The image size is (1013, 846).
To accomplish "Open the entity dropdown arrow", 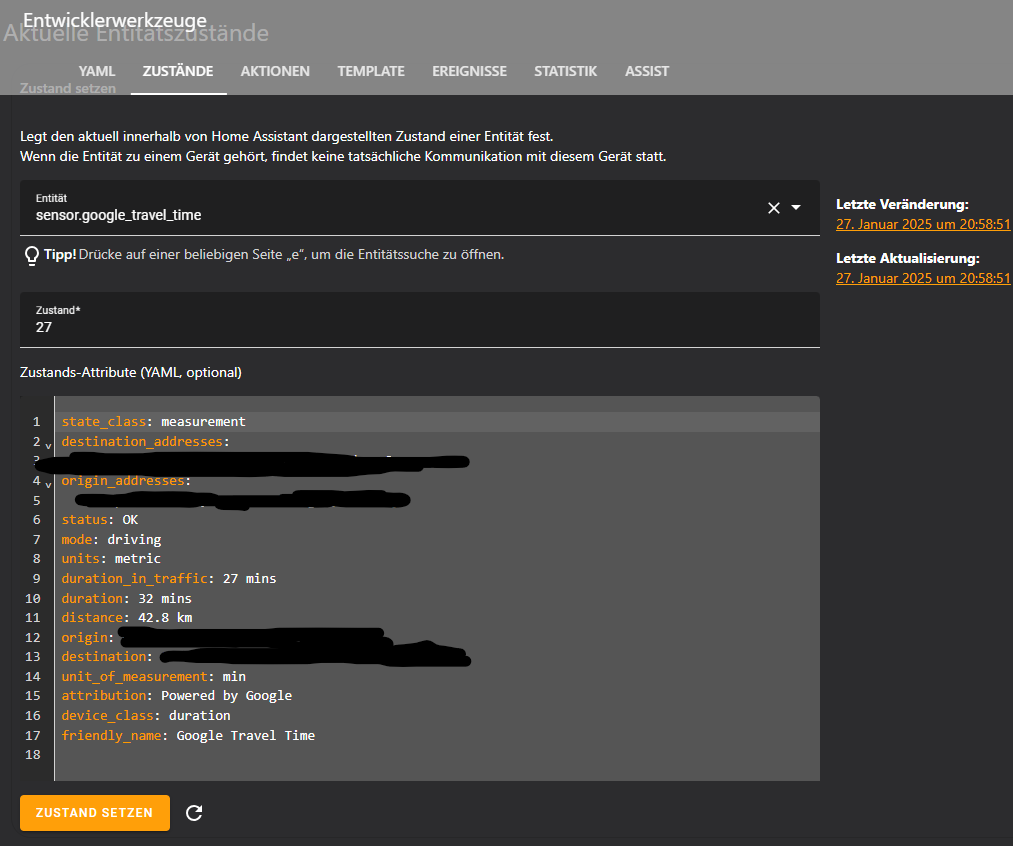I will [x=796, y=208].
